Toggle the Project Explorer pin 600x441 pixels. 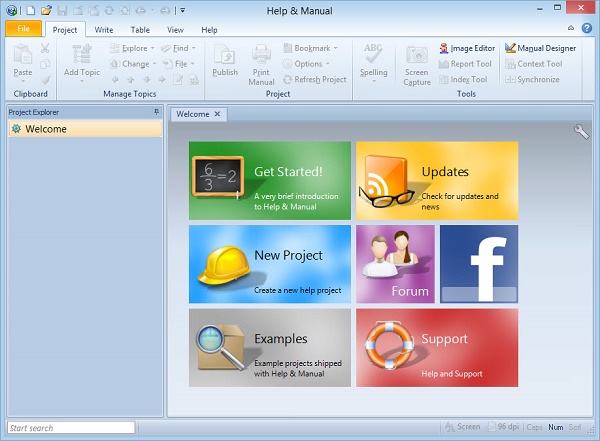(156, 112)
